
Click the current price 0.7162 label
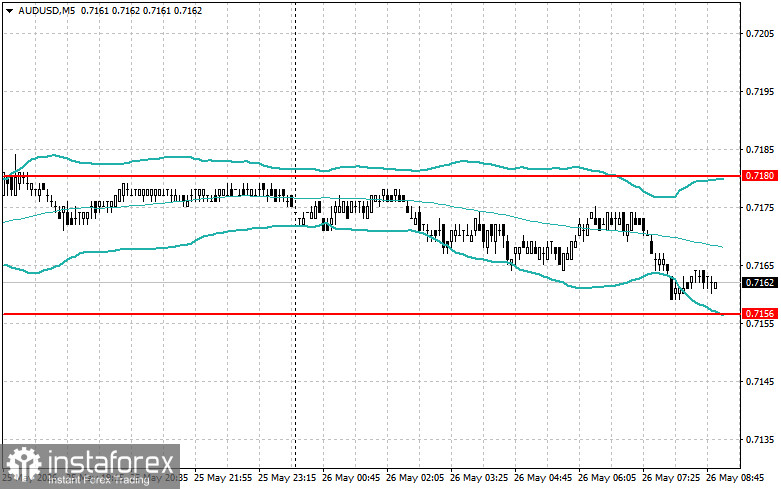pyautogui.click(x=760, y=283)
